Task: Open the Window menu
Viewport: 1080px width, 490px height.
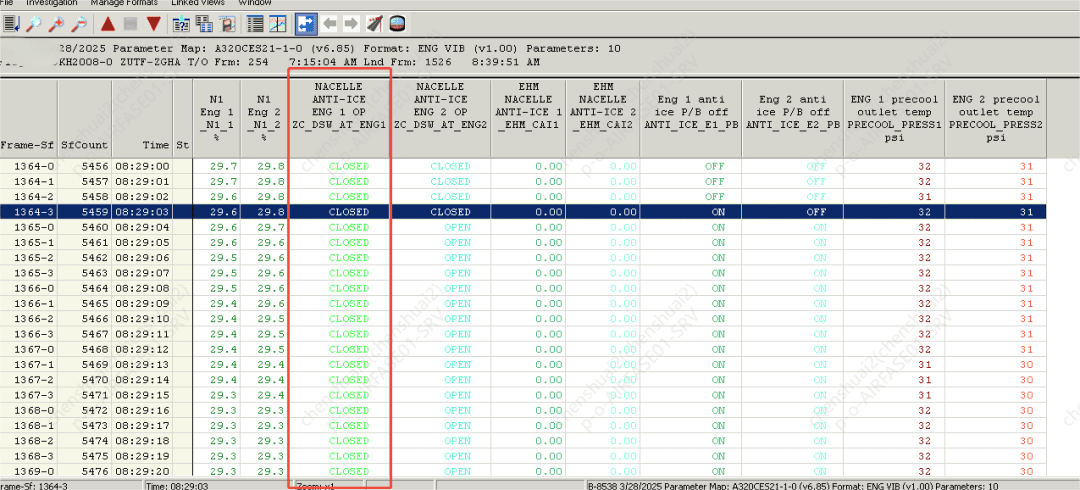Action: coord(255,4)
